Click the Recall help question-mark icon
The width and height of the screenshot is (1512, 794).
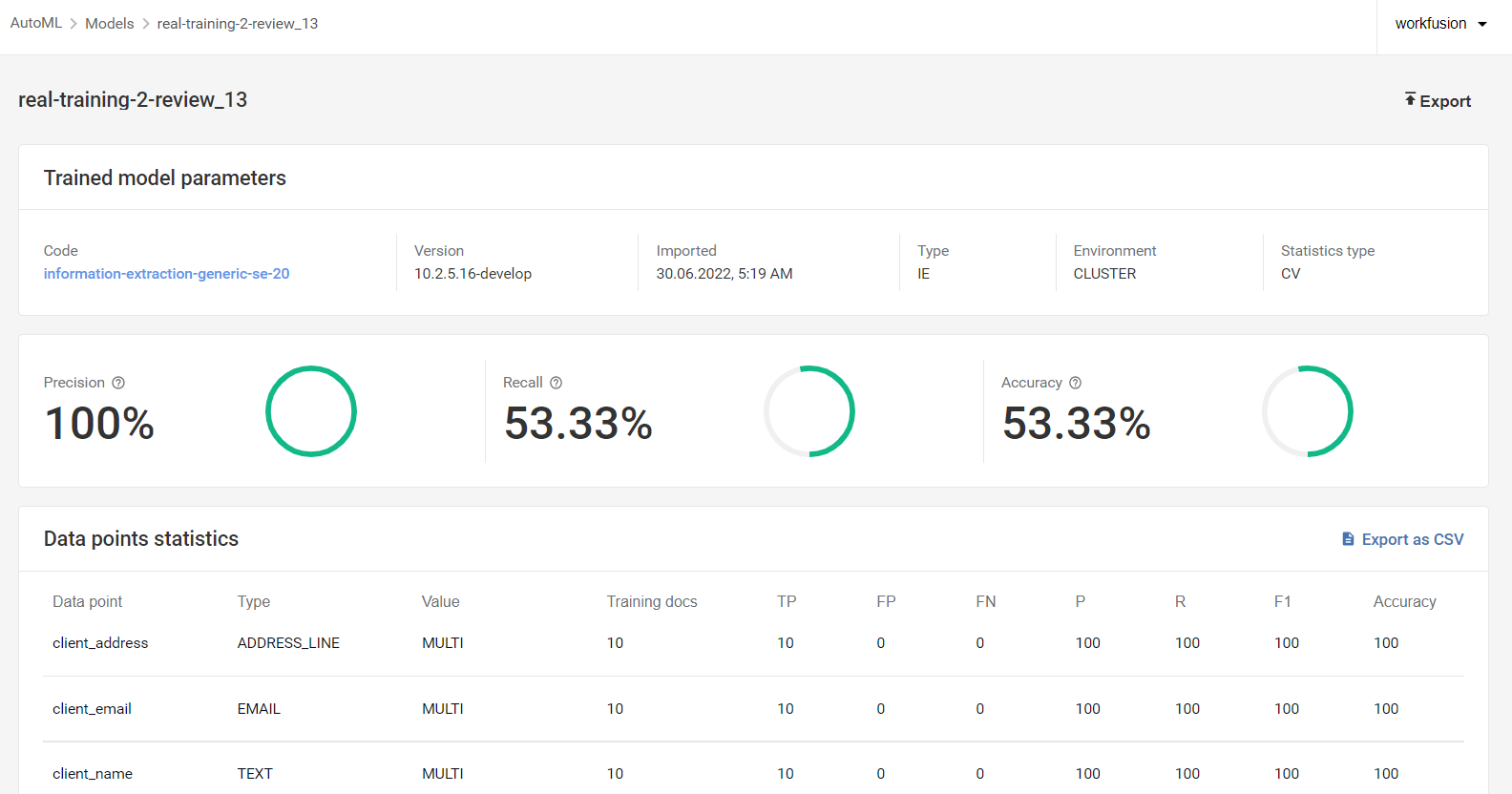tap(556, 383)
